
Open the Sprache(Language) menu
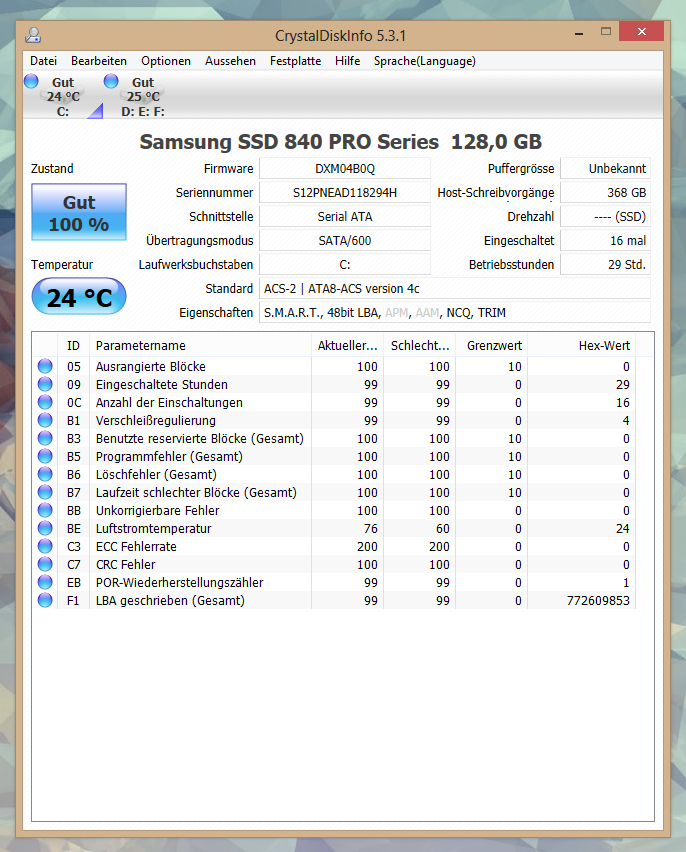coord(425,61)
